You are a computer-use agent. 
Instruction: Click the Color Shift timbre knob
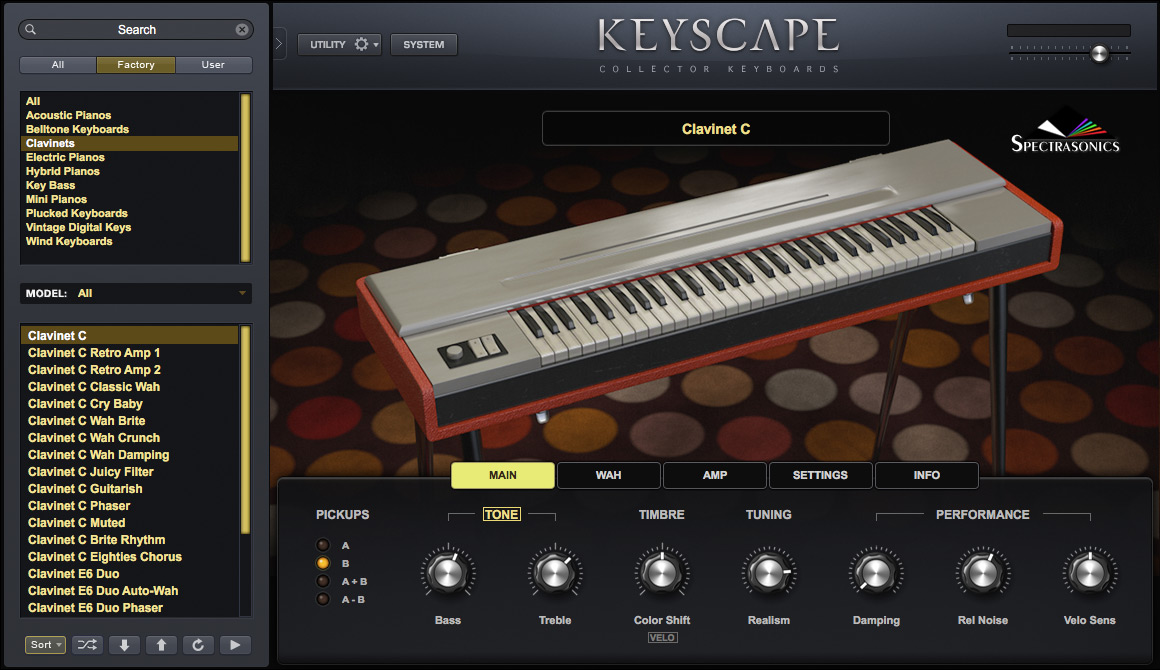coord(662,572)
